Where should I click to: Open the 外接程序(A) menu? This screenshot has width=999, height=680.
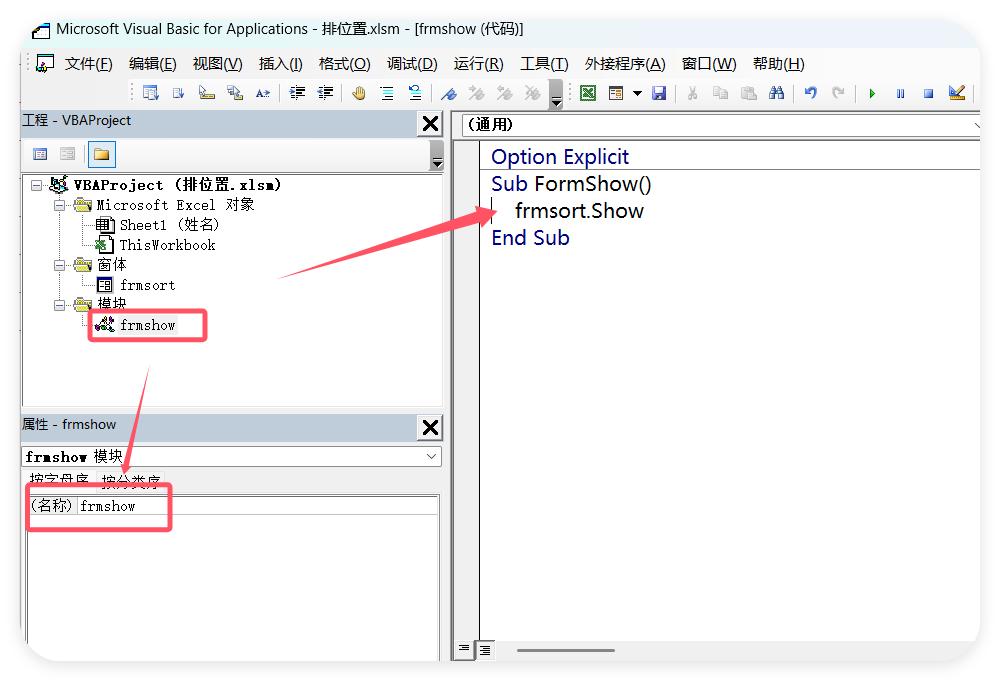click(x=625, y=64)
